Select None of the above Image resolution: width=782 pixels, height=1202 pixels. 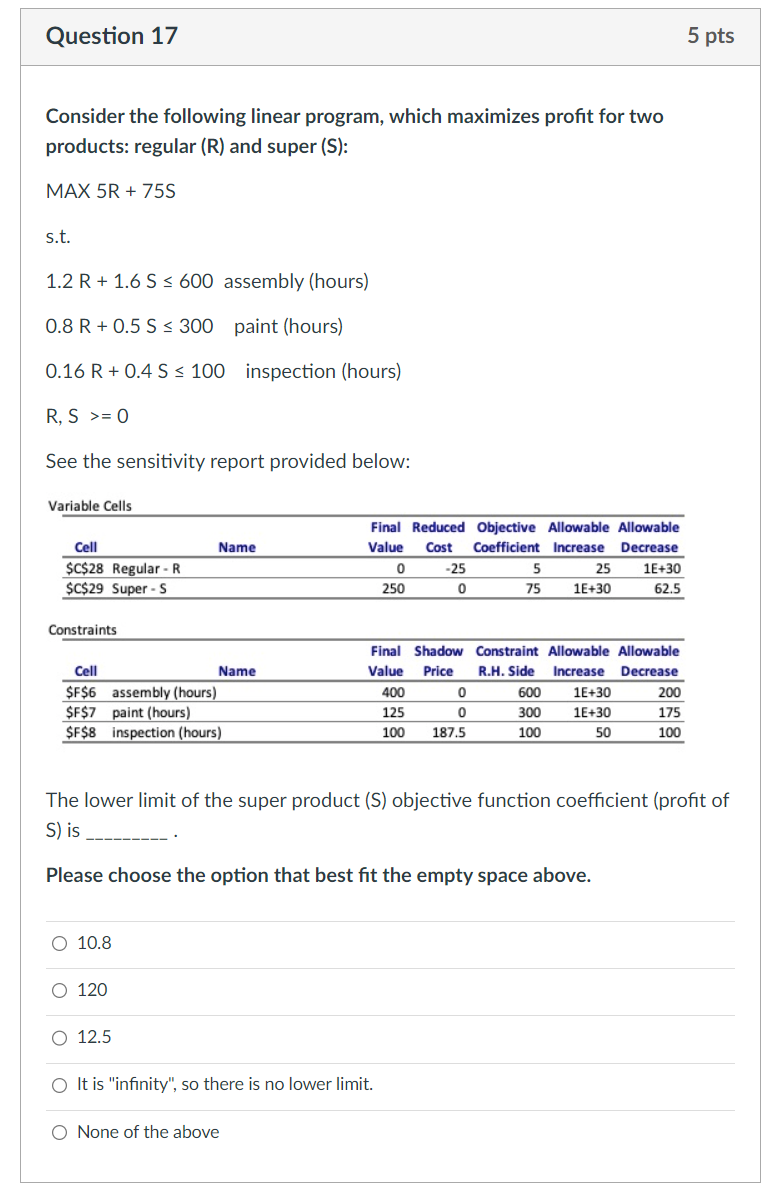(x=60, y=1131)
